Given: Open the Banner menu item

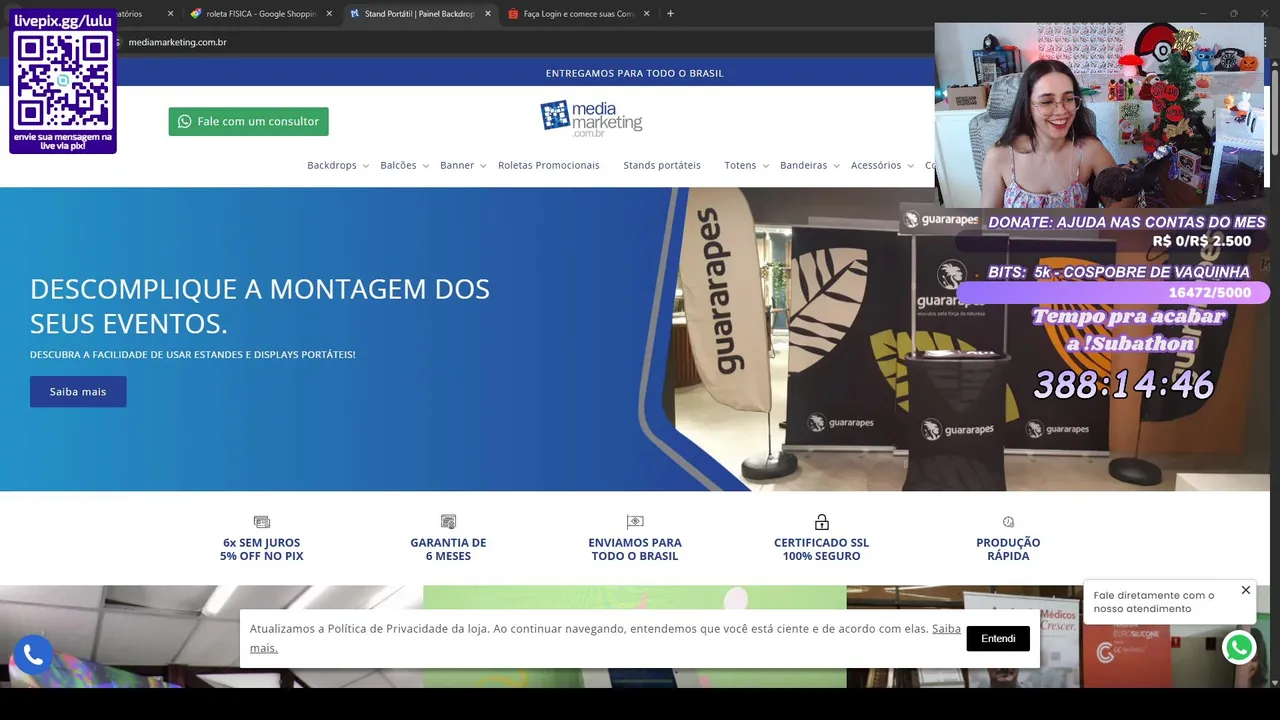Looking at the screenshot, I should click(x=457, y=165).
